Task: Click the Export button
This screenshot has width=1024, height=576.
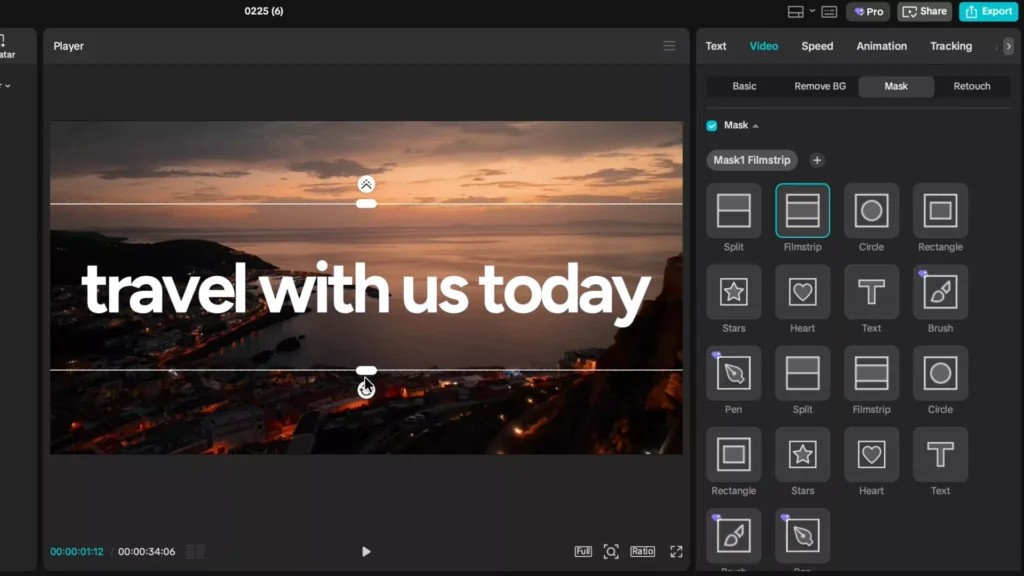Action: (x=988, y=12)
